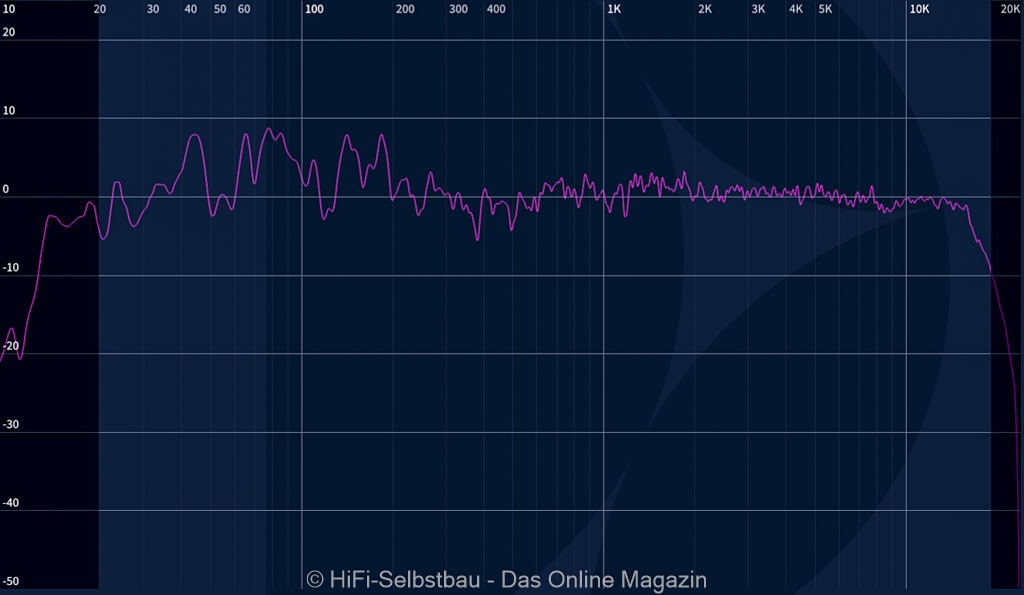The width and height of the screenshot is (1024, 595).
Task: Select the -40 dB level label
Action: pos(10,503)
